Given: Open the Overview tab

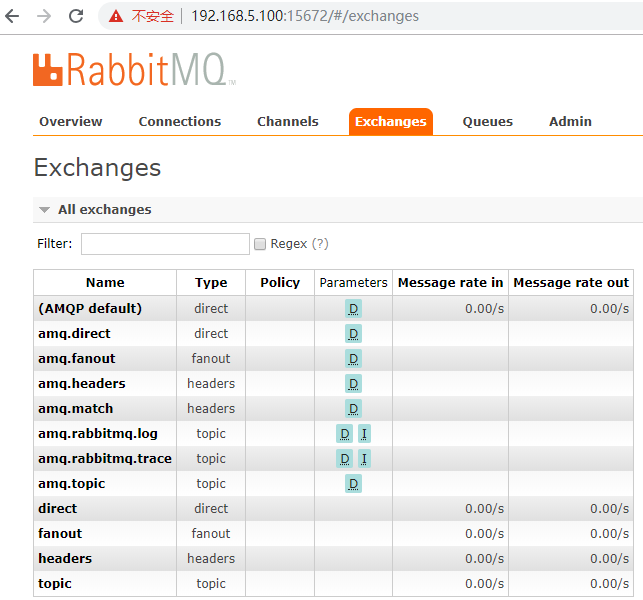Looking at the screenshot, I should (x=71, y=121).
